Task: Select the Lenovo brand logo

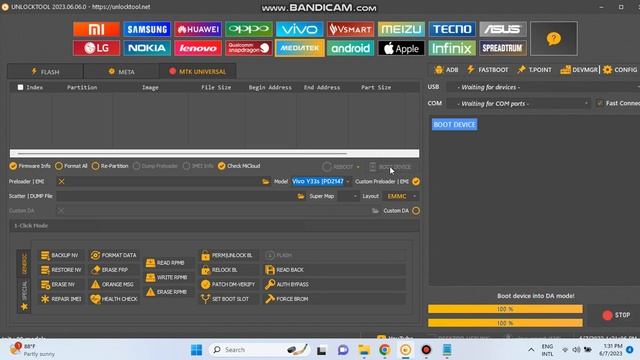Action: tap(198, 48)
